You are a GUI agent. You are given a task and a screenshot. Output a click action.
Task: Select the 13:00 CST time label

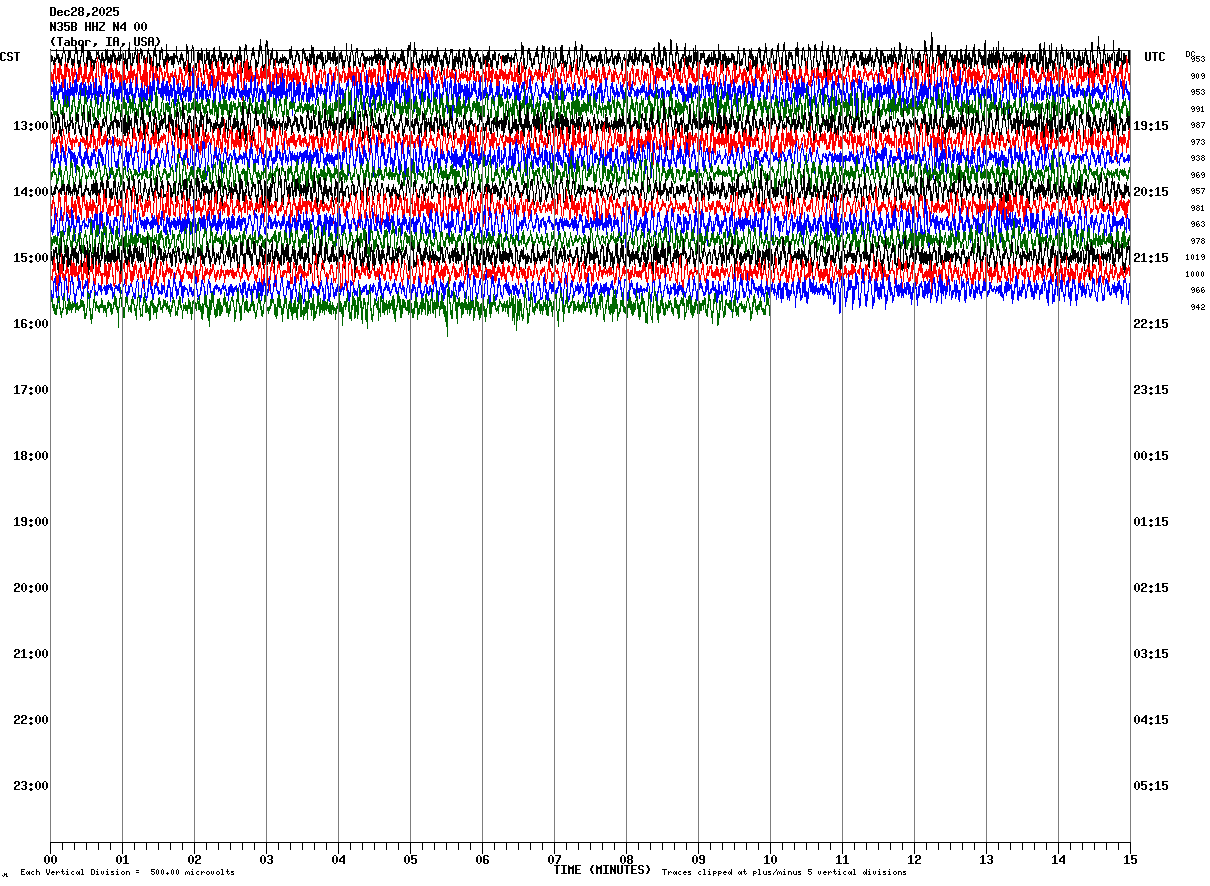point(31,126)
